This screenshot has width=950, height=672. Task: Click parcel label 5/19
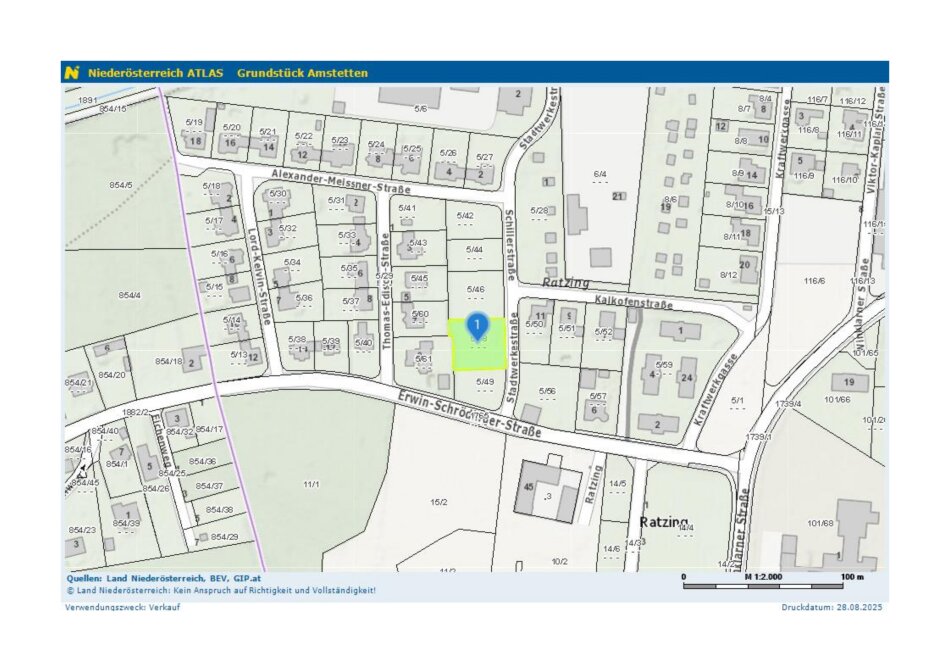click(x=194, y=122)
